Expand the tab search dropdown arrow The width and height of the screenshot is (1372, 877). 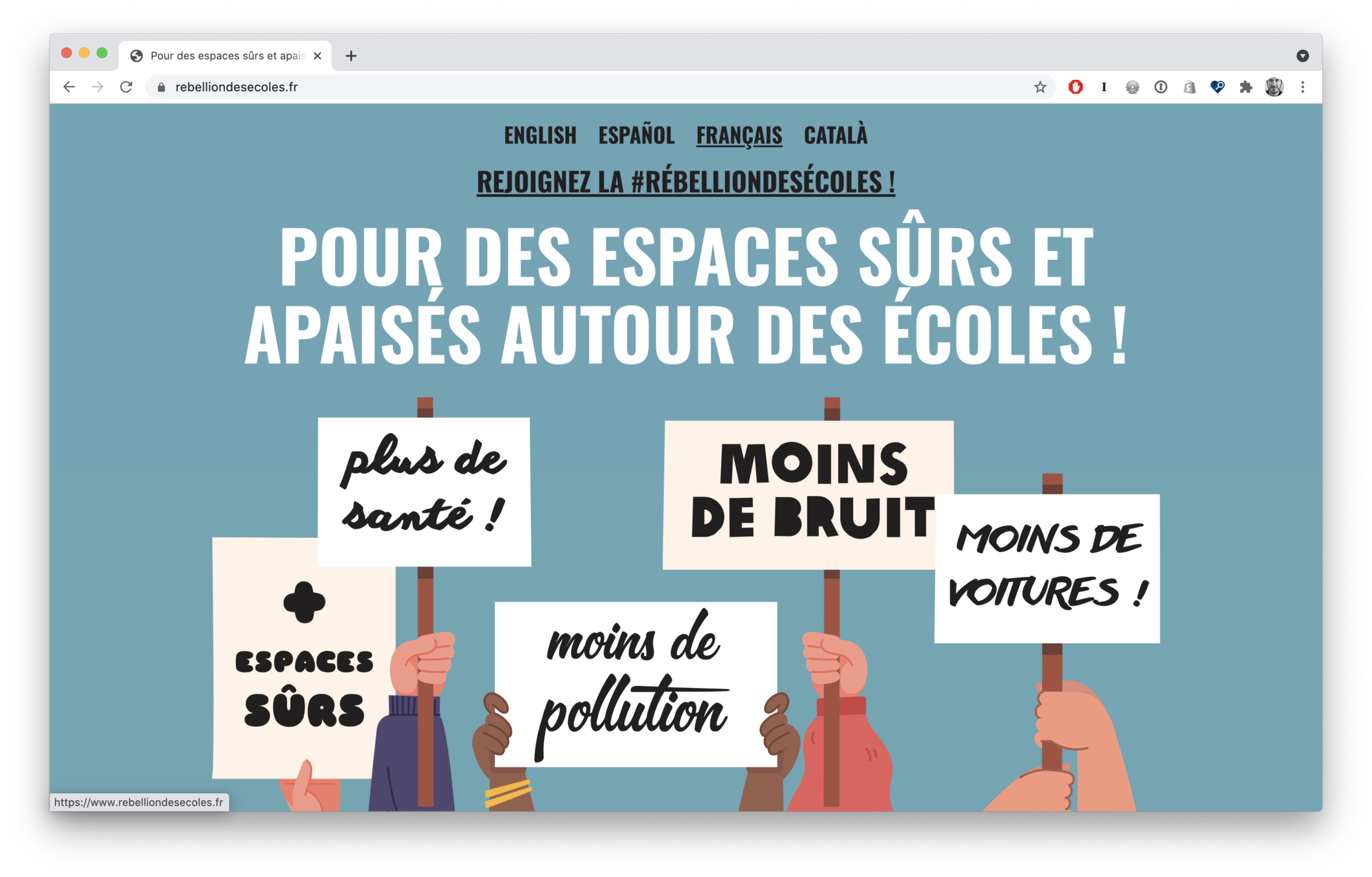click(x=1302, y=56)
